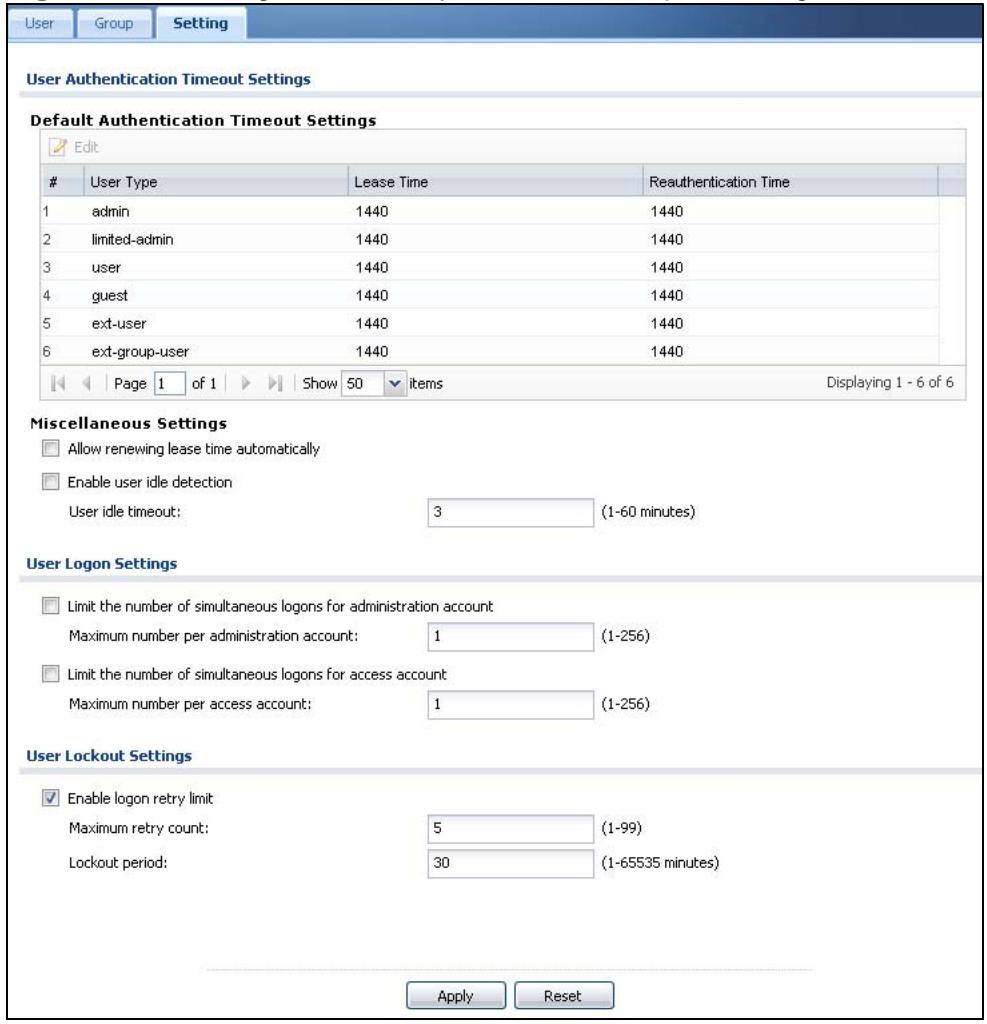Focus Maximum number per access account field

(x=510, y=704)
